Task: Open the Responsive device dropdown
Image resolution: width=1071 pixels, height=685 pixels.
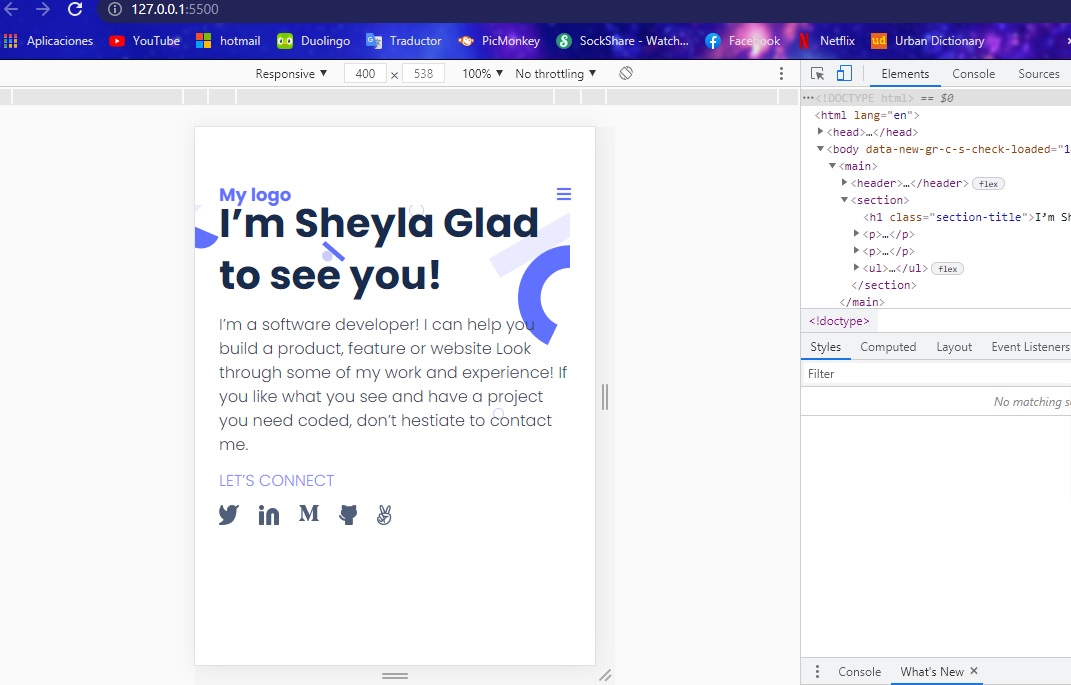Action: pyautogui.click(x=291, y=73)
